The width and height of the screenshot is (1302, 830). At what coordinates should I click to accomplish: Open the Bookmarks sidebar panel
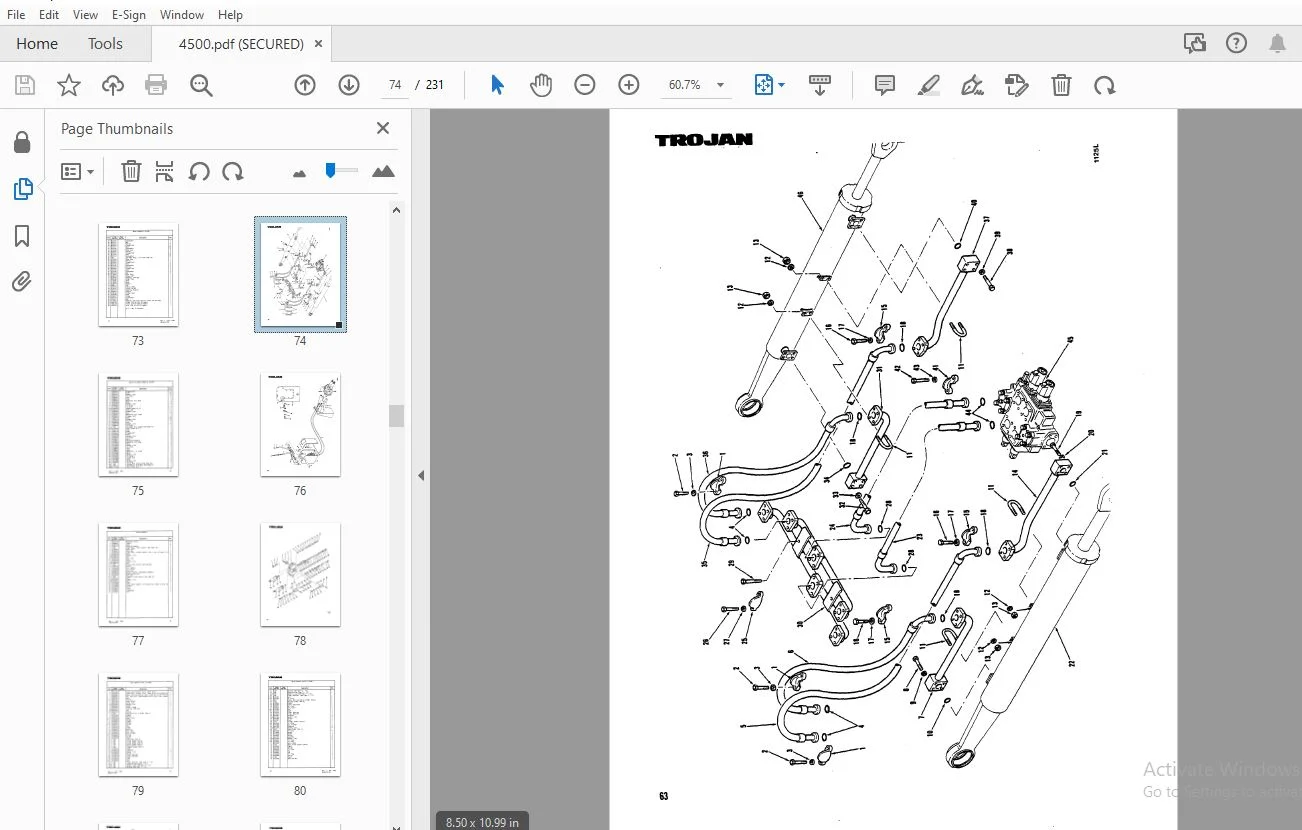22,236
